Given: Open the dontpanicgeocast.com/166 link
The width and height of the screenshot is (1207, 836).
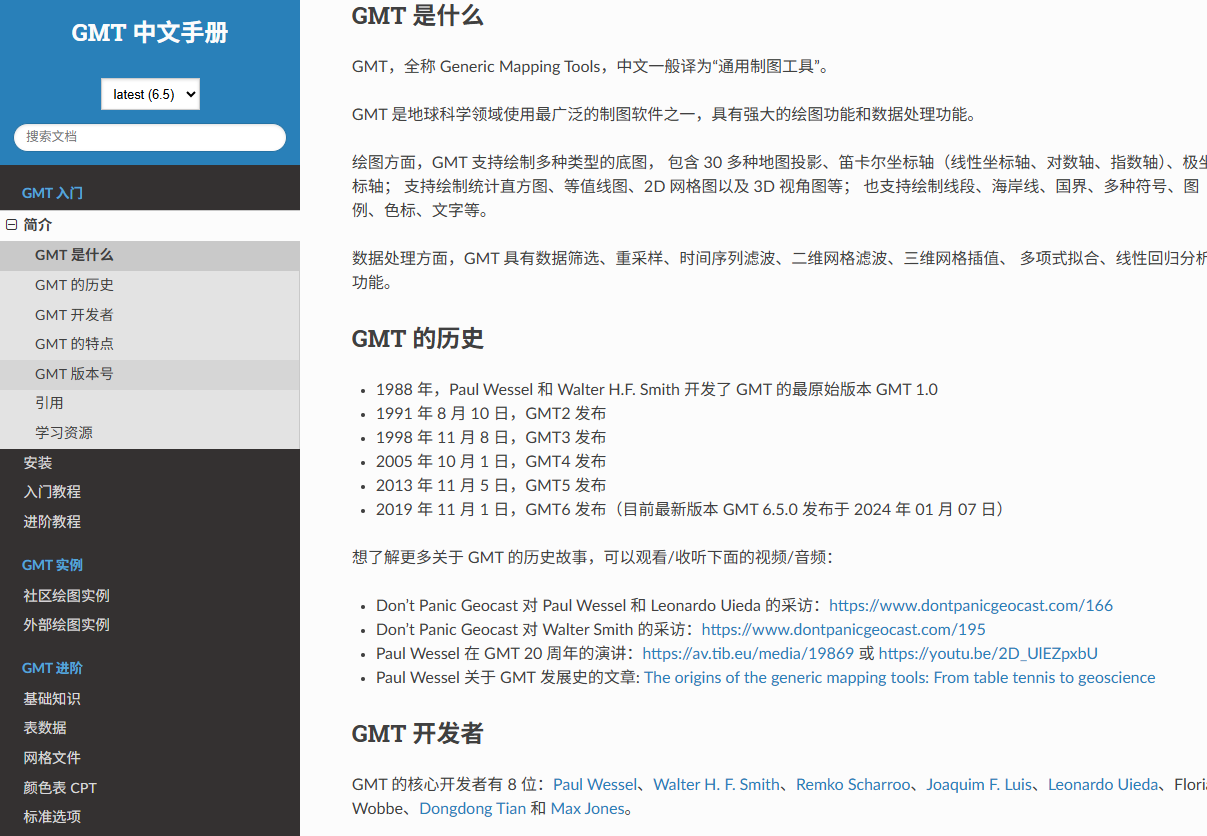Looking at the screenshot, I should (971, 605).
